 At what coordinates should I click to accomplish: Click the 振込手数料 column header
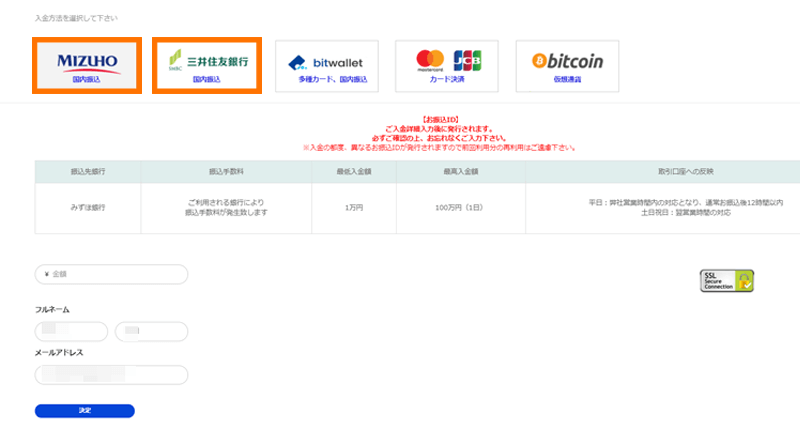click(x=226, y=172)
